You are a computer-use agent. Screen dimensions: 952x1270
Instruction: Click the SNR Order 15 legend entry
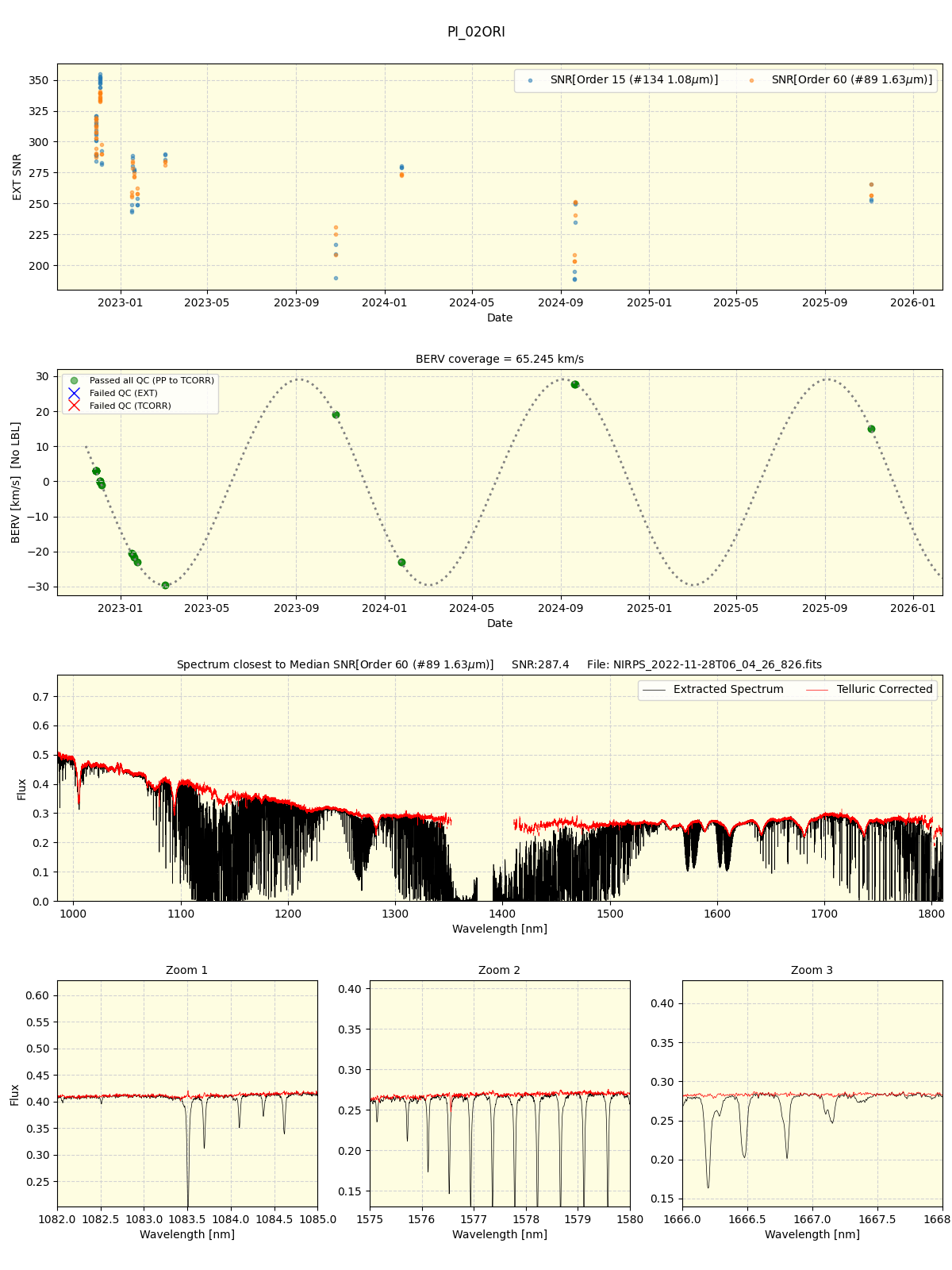pos(623,80)
